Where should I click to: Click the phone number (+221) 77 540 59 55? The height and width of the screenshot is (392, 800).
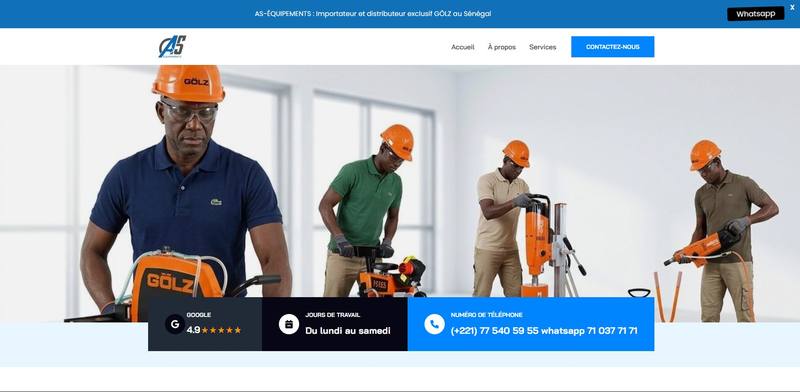[x=494, y=331]
